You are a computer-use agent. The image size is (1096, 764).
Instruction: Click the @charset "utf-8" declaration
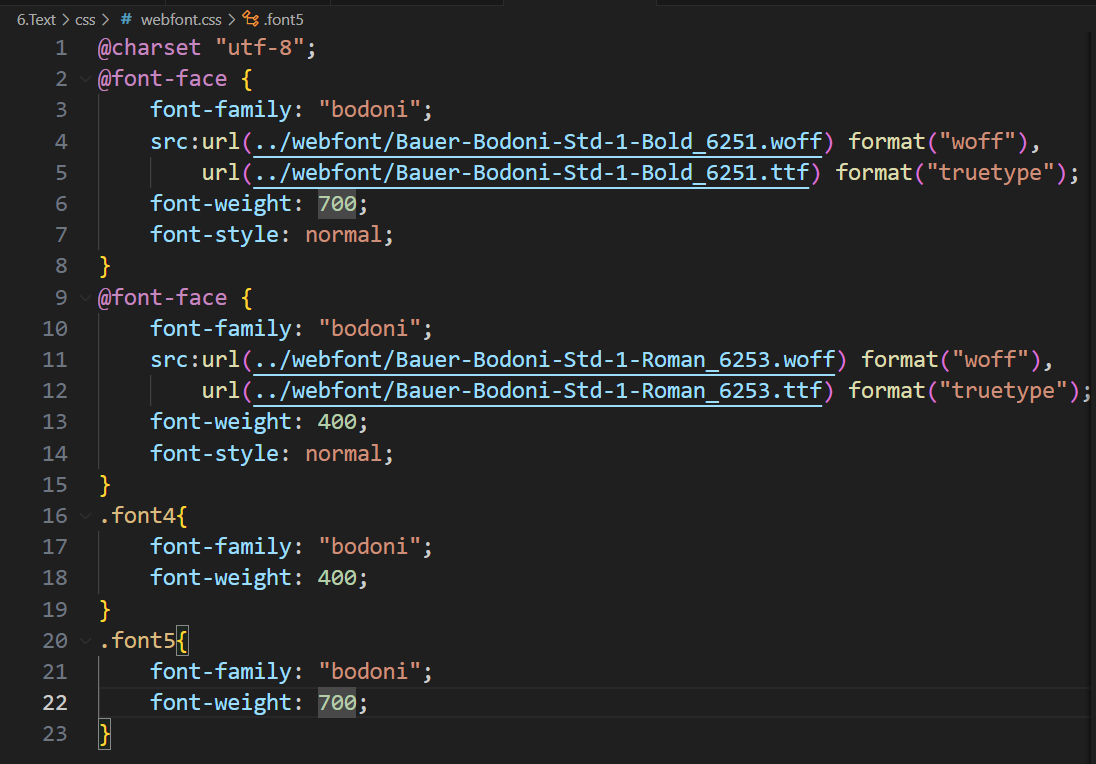207,48
